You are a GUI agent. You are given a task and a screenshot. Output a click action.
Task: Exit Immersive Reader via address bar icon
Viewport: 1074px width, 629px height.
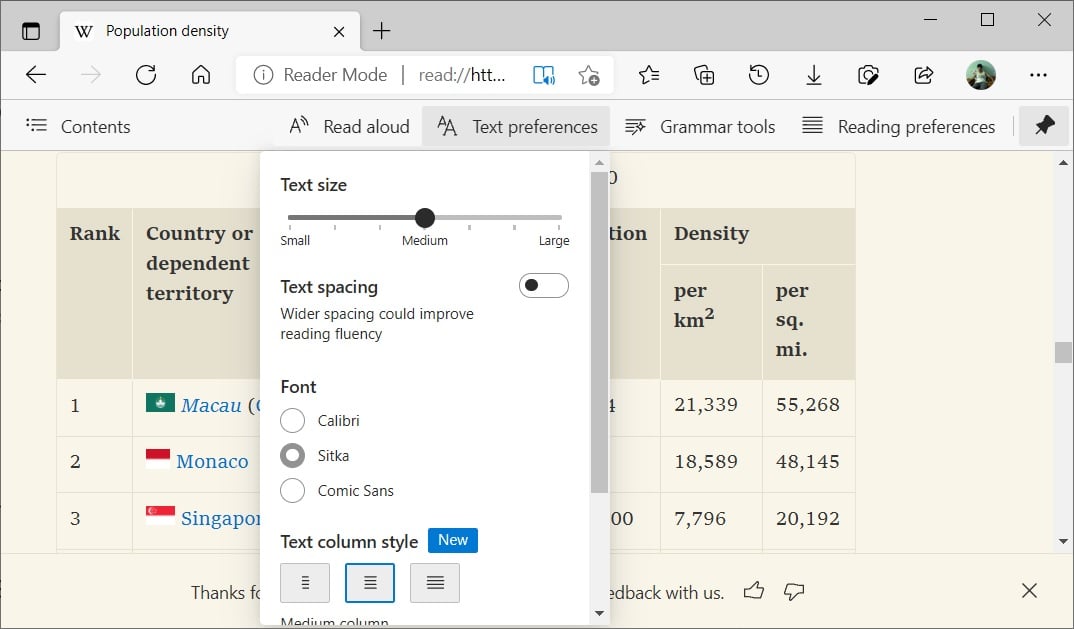[x=543, y=74]
